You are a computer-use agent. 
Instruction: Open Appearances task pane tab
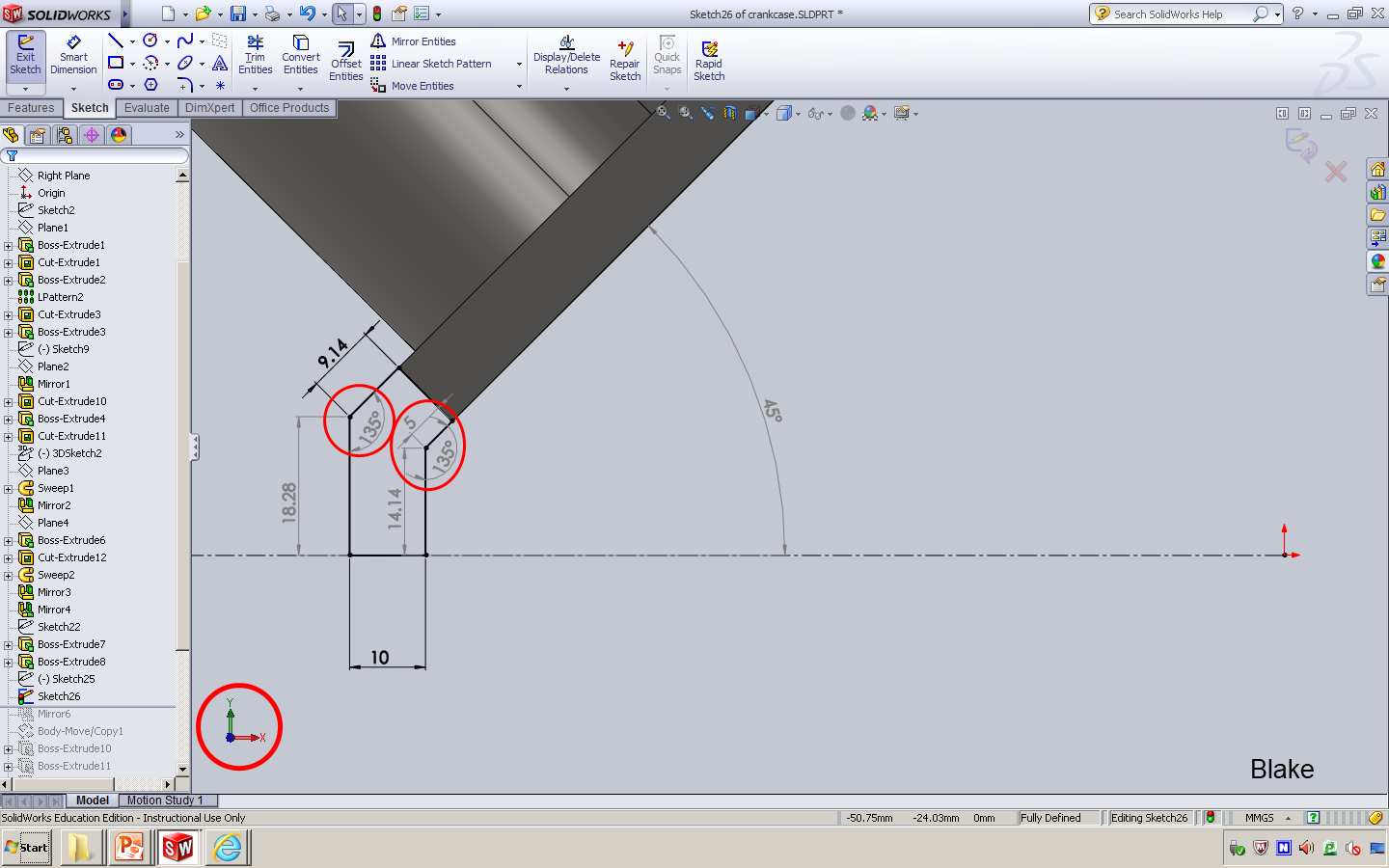pyautogui.click(x=1377, y=261)
